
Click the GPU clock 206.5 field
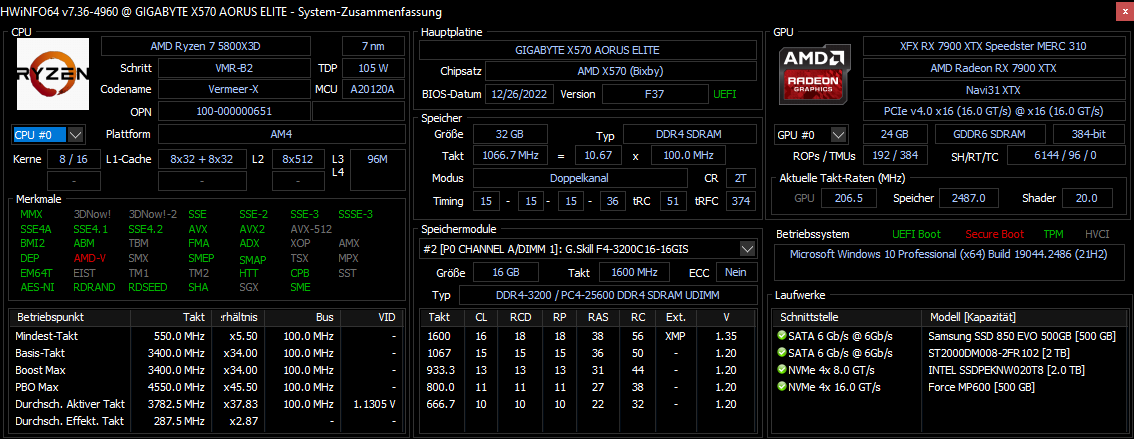850,198
